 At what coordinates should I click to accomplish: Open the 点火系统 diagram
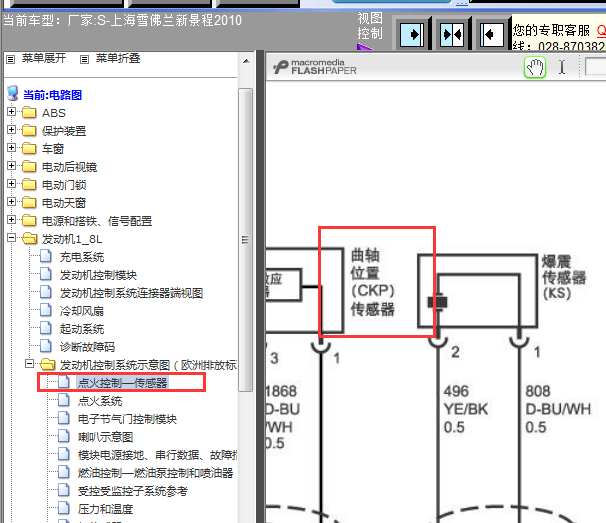coord(100,401)
